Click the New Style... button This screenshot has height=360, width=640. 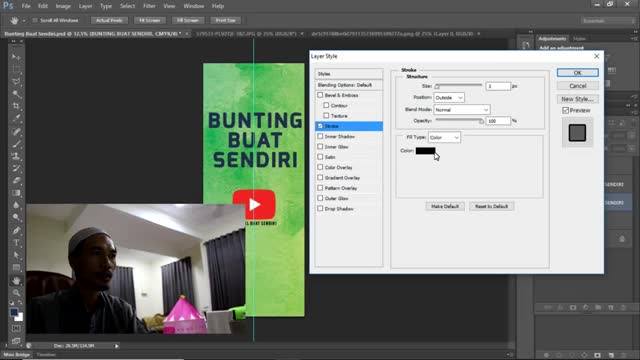(578, 99)
